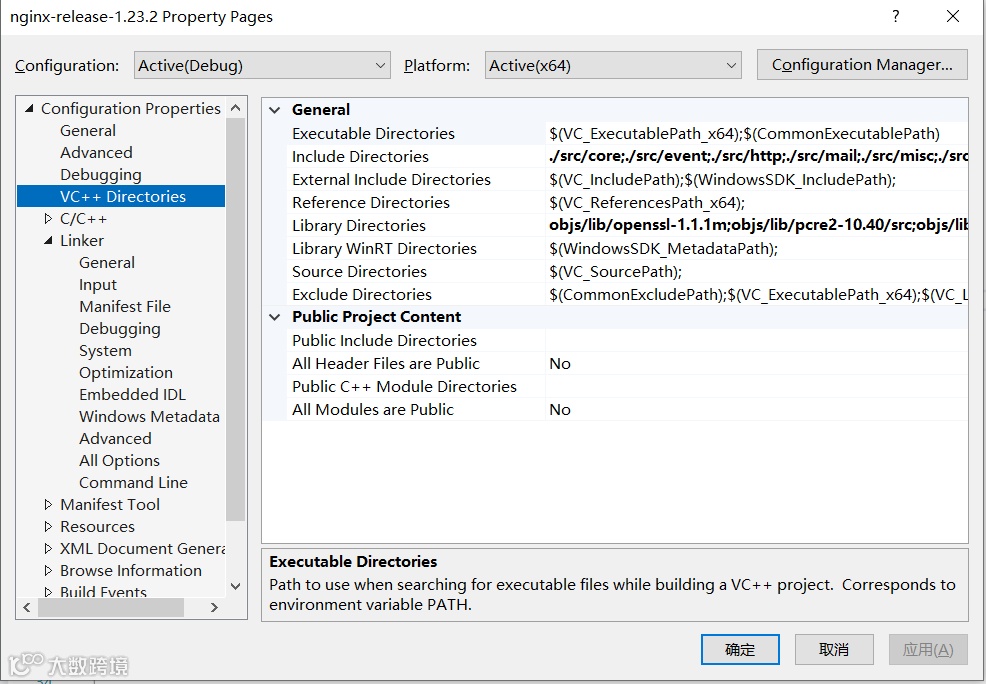Select Debugging under Linker
986x684 pixels.
119,329
